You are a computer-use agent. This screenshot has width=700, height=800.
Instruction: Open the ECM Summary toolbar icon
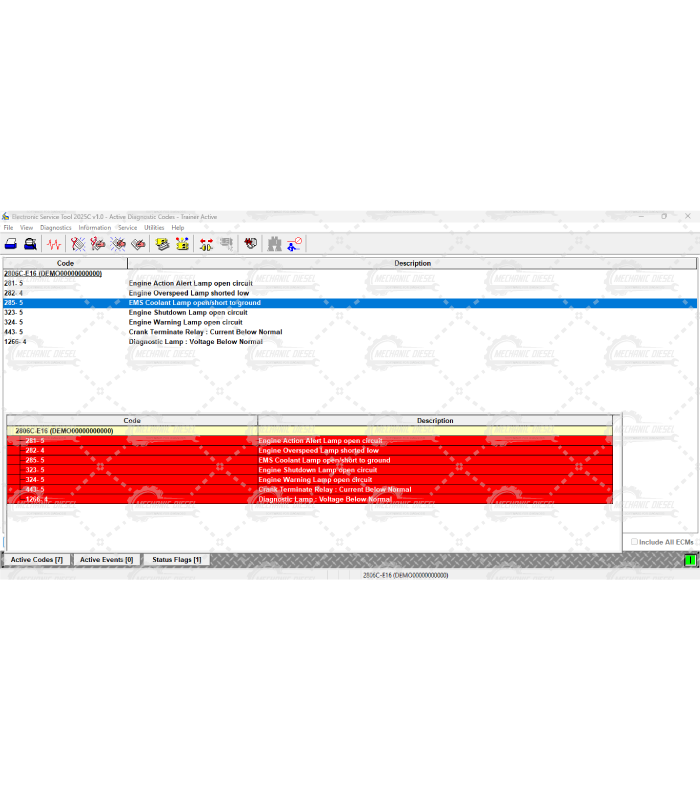(161, 244)
